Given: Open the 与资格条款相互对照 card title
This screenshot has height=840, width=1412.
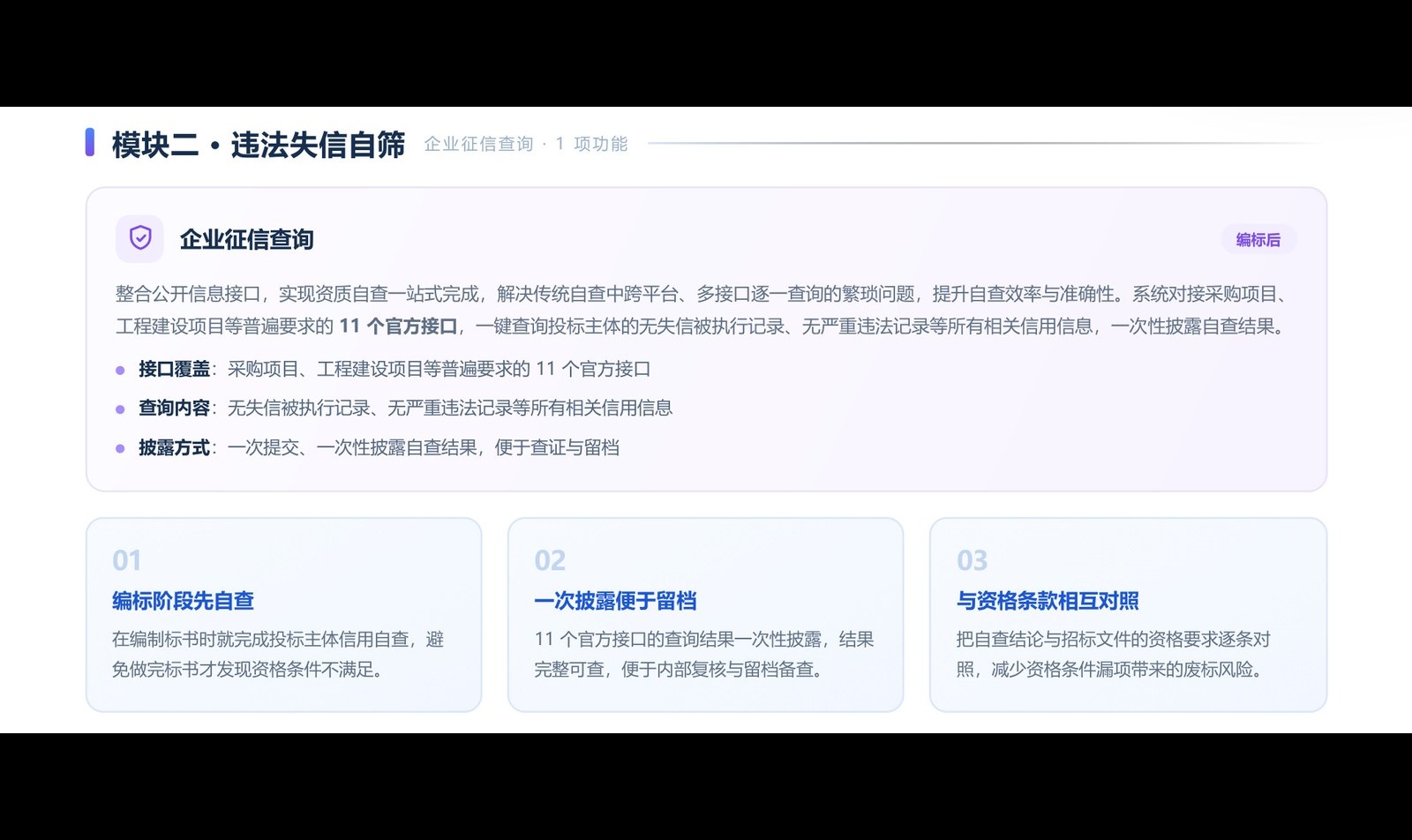Looking at the screenshot, I should pos(1048,601).
